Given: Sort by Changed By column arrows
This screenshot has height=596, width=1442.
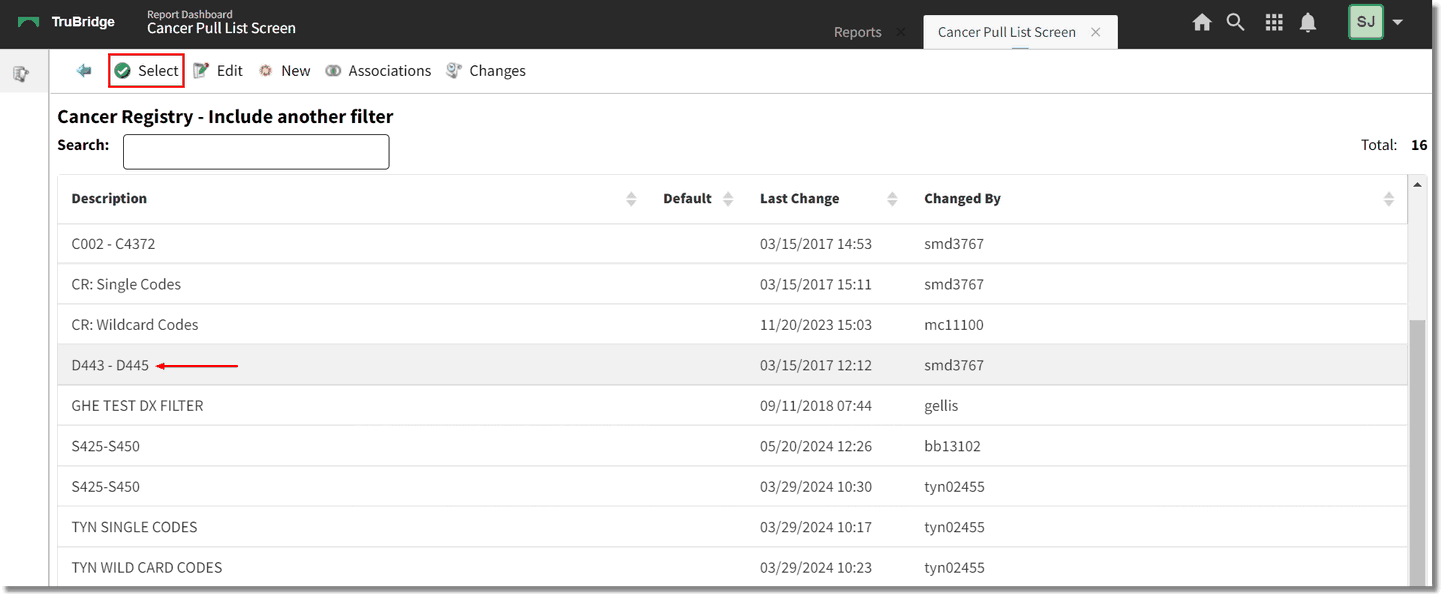Looking at the screenshot, I should pyautogui.click(x=1389, y=199).
